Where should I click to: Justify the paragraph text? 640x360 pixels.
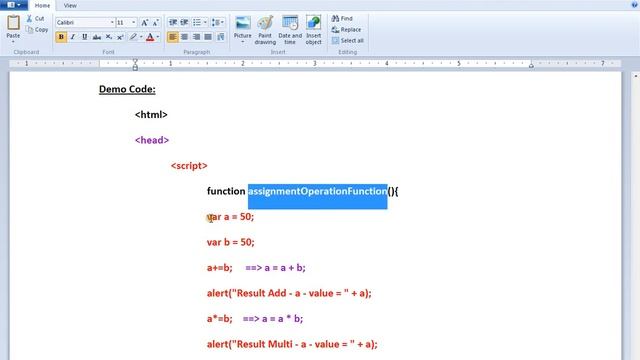coord(208,37)
